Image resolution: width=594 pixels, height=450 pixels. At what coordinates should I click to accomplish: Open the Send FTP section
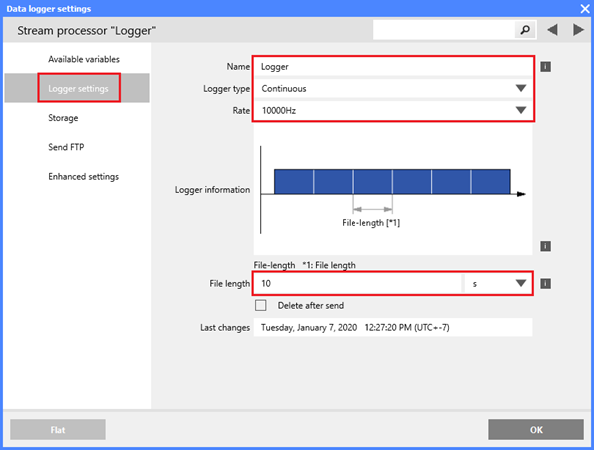(x=66, y=147)
